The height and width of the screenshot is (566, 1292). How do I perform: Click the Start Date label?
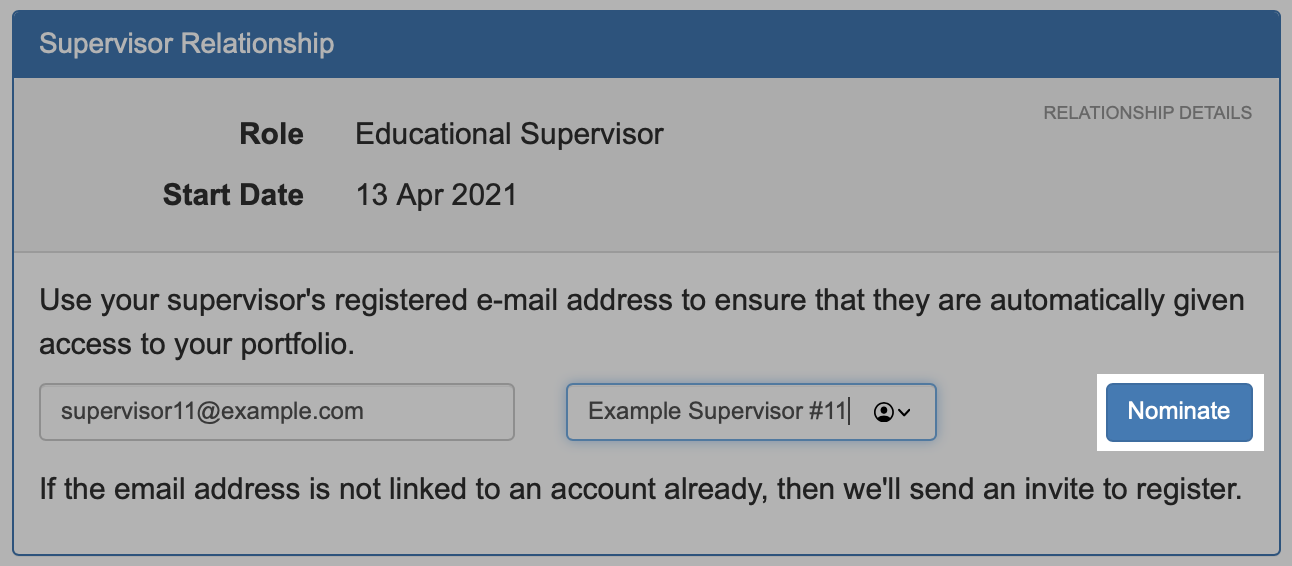(233, 194)
